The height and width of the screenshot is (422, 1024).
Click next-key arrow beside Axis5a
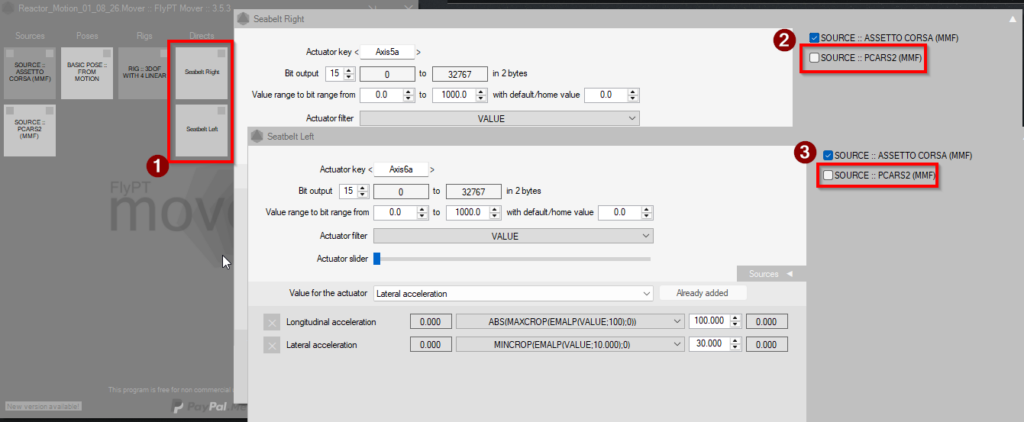418,52
